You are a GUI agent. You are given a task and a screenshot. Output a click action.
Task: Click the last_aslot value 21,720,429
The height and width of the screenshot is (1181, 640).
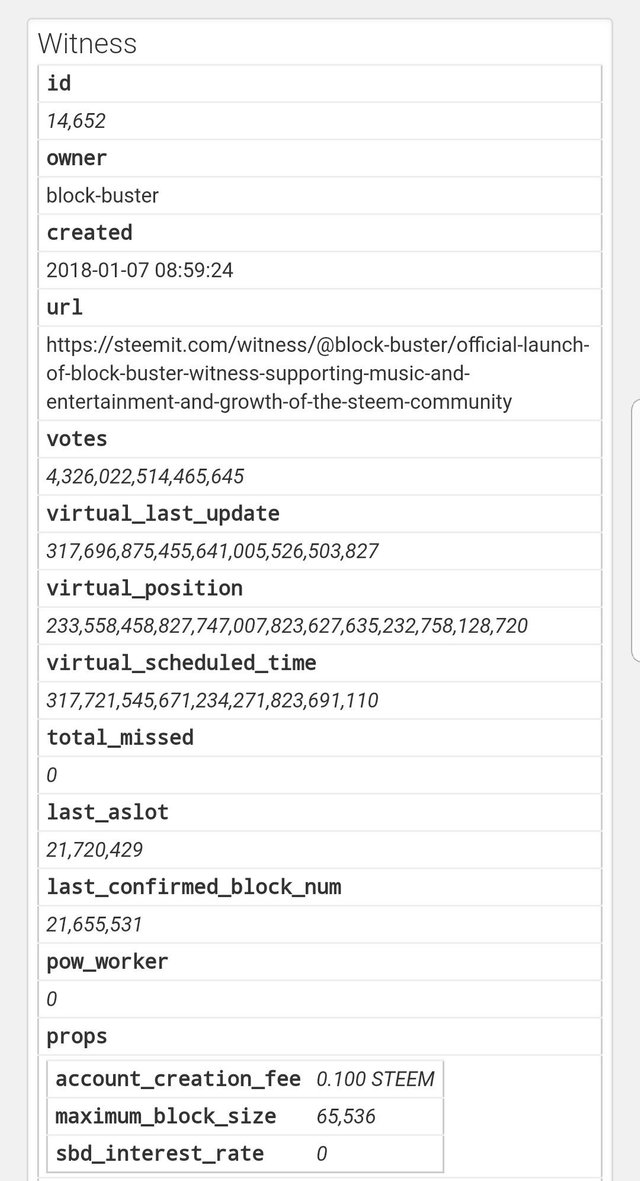tap(94, 850)
